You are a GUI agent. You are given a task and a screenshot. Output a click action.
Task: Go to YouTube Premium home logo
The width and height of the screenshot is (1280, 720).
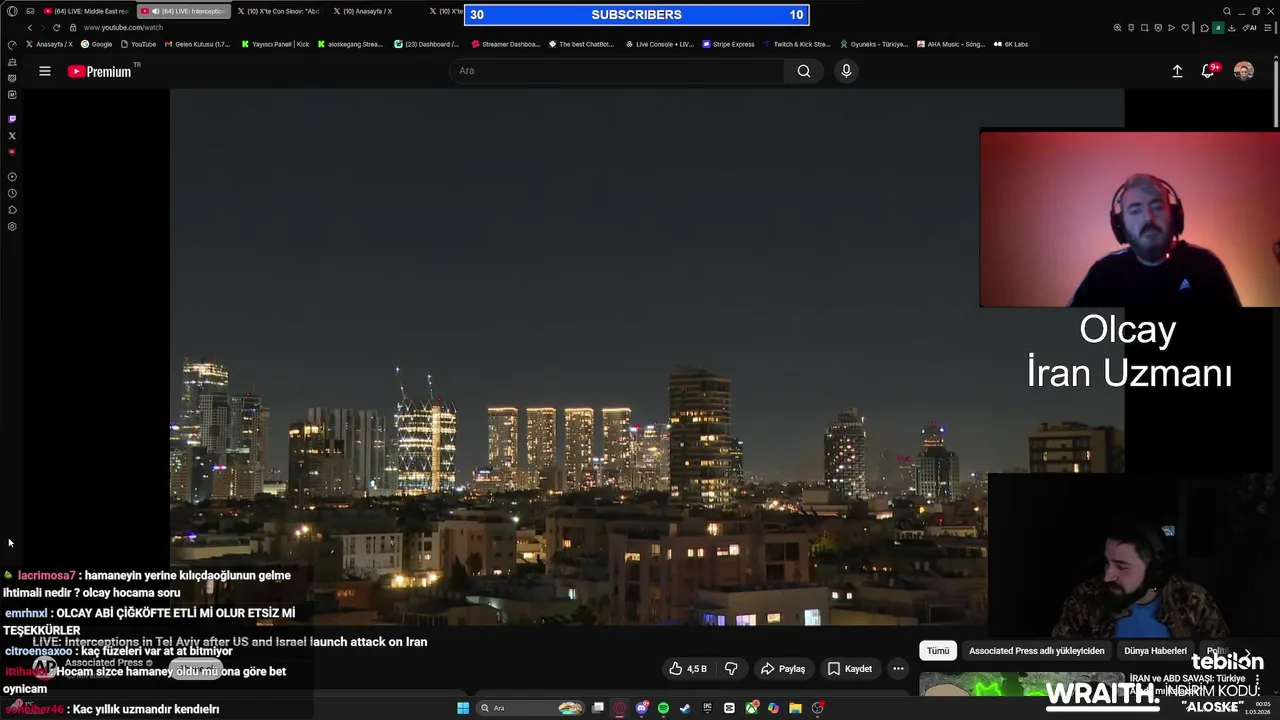(x=99, y=71)
